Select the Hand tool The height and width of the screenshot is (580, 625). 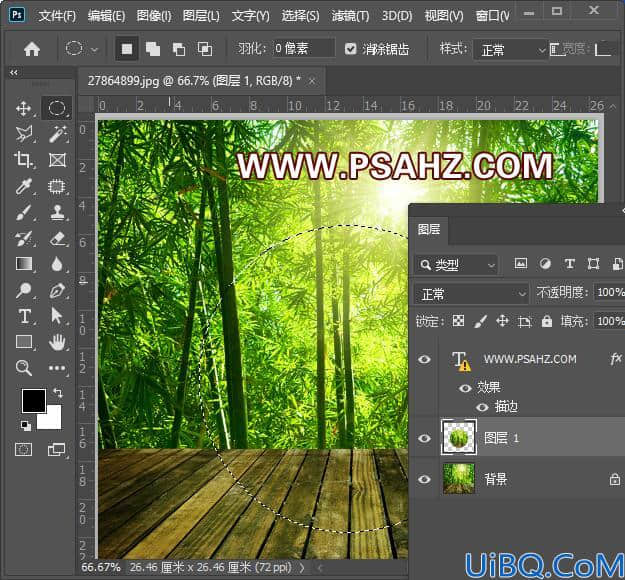tap(57, 342)
